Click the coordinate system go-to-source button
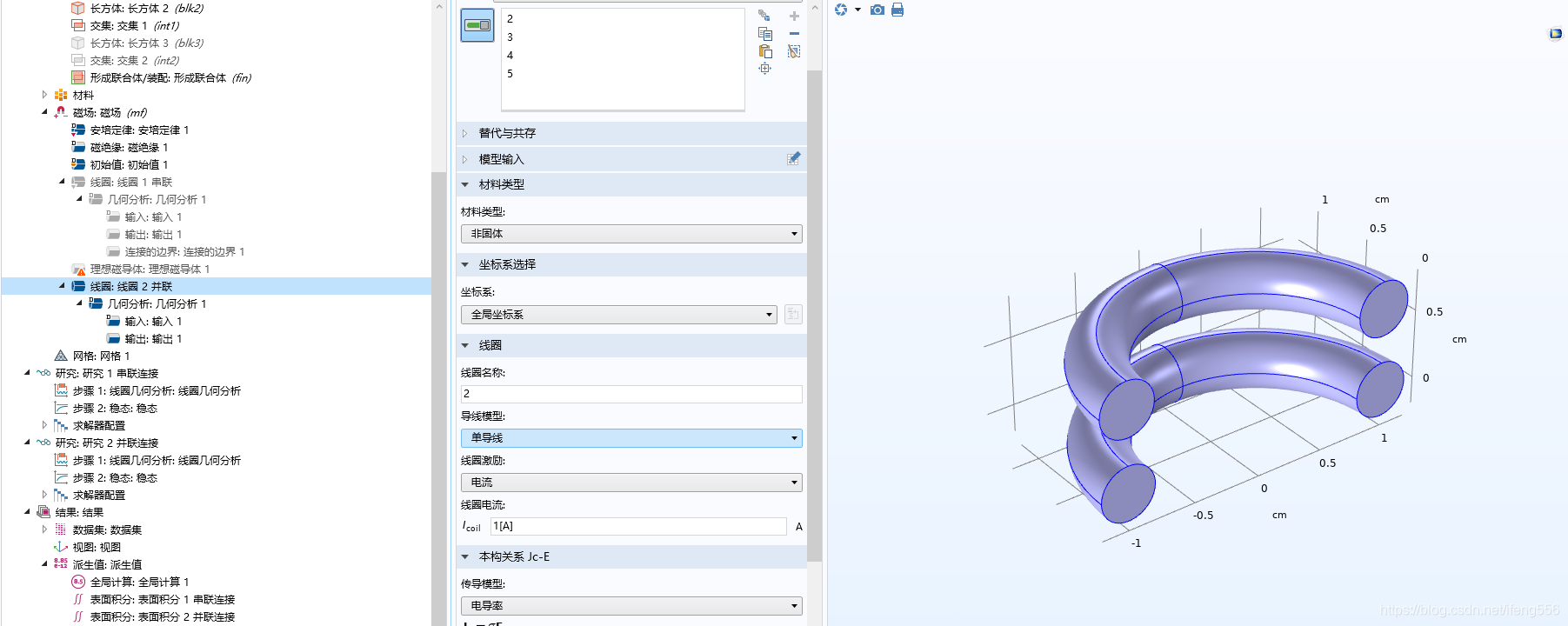Screen dimensions: 1568x626 pos(793,314)
